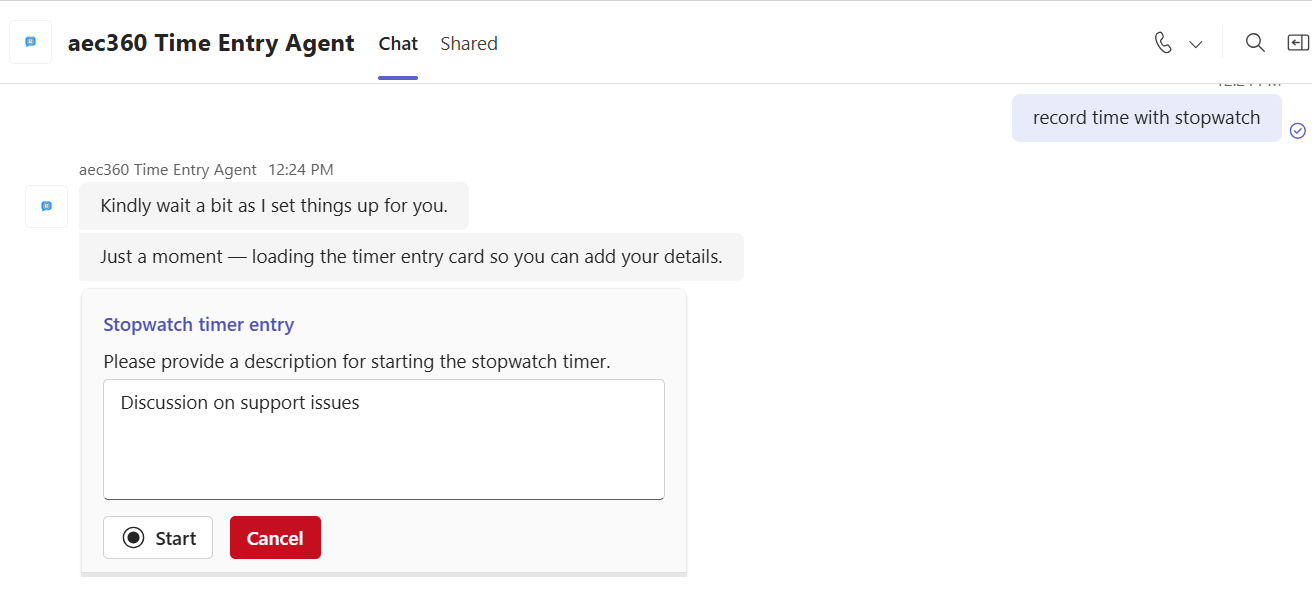Click the "Just a moment" loading message

click(411, 257)
